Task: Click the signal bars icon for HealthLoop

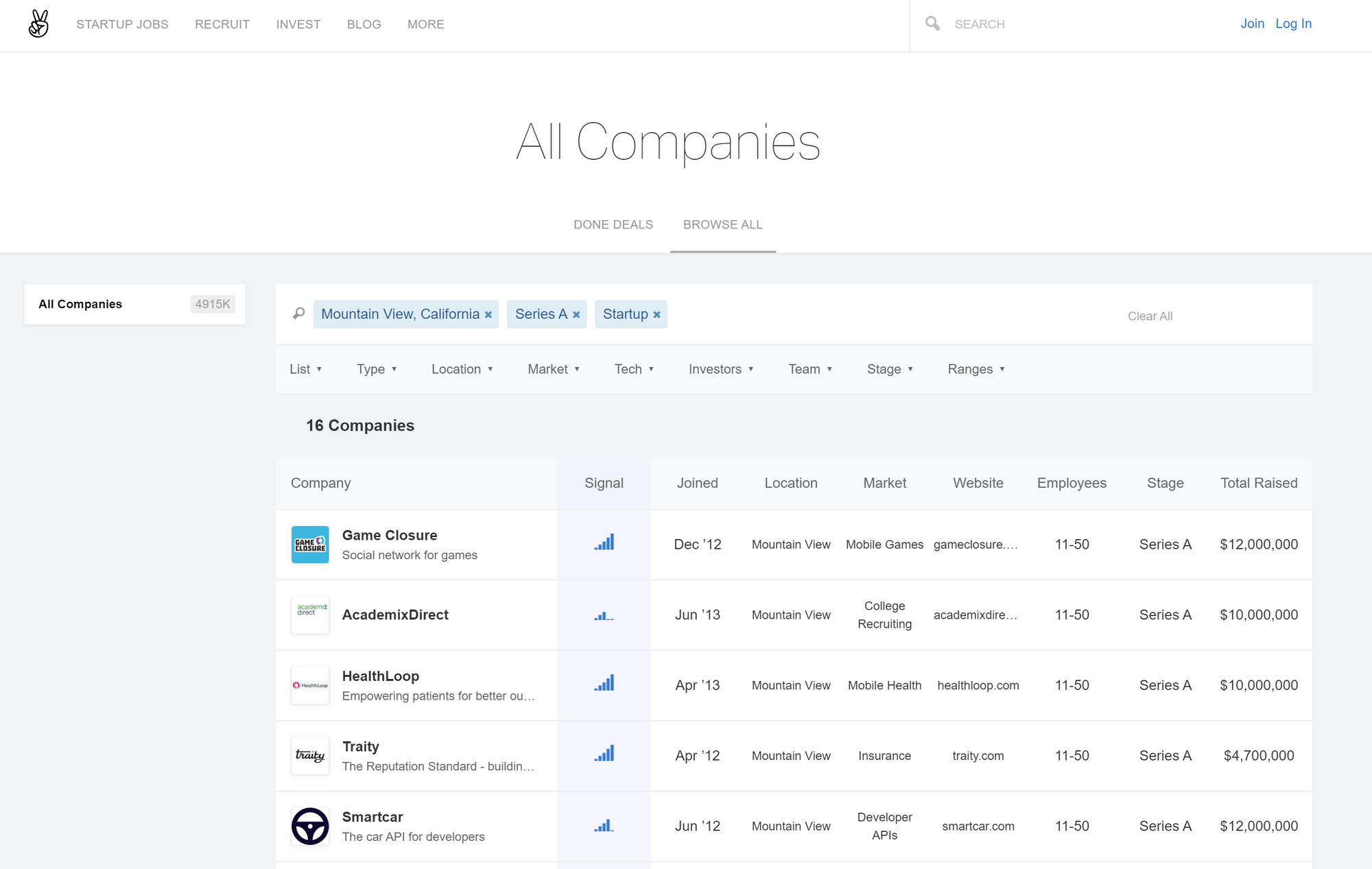Action: point(604,683)
